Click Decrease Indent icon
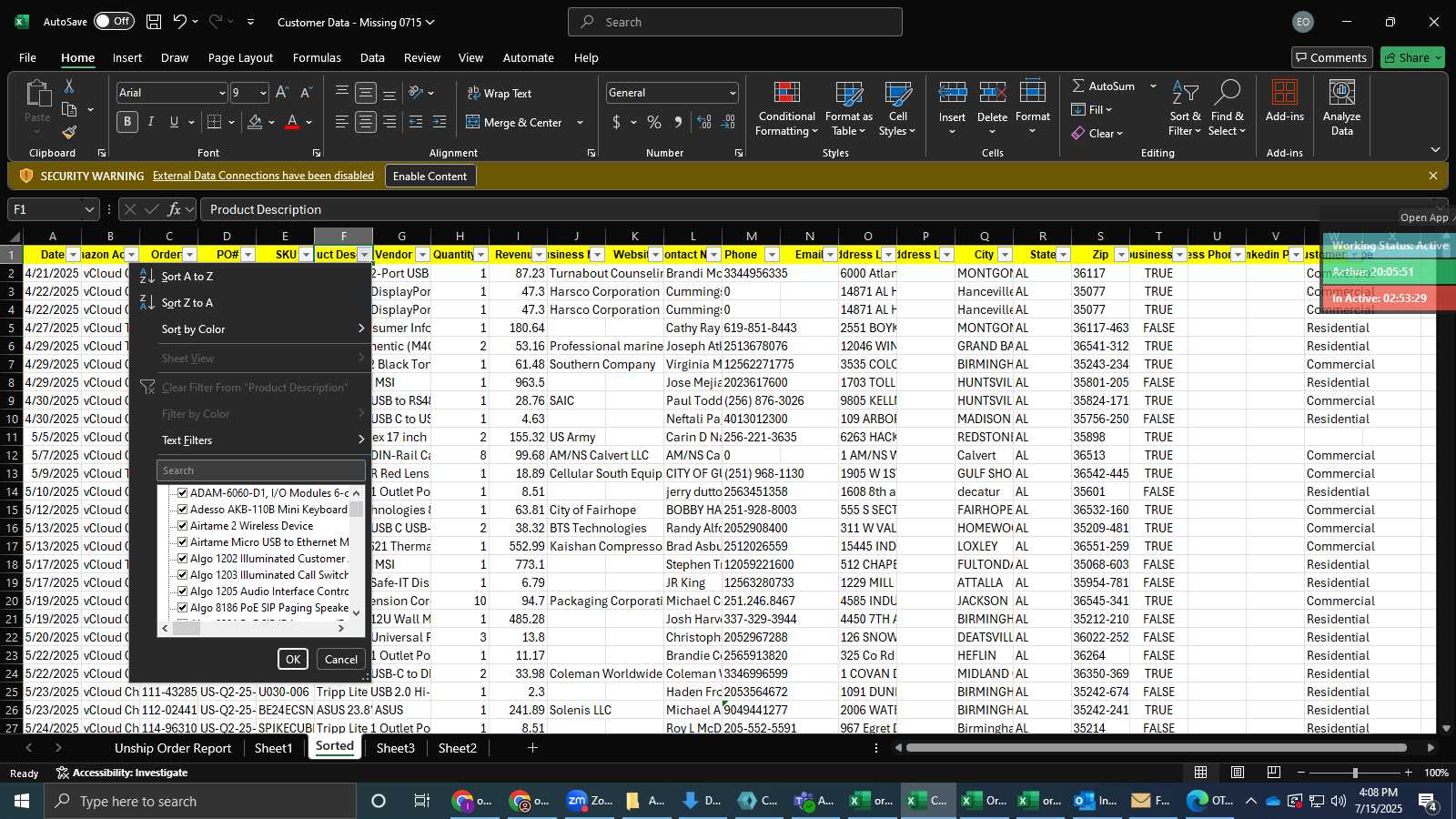The height and width of the screenshot is (819, 1456). 416,122
